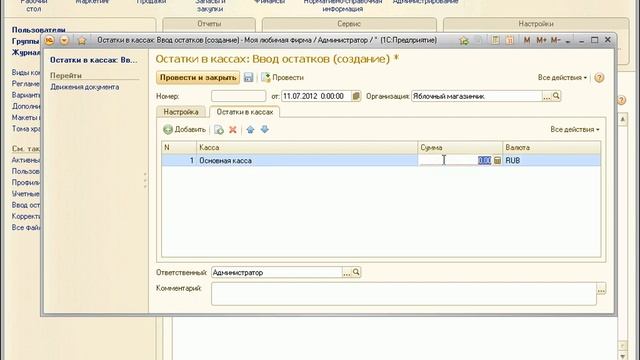Click the ellipsis button in the Ответственный field
This screenshot has width=640, height=360.
pos(347,272)
